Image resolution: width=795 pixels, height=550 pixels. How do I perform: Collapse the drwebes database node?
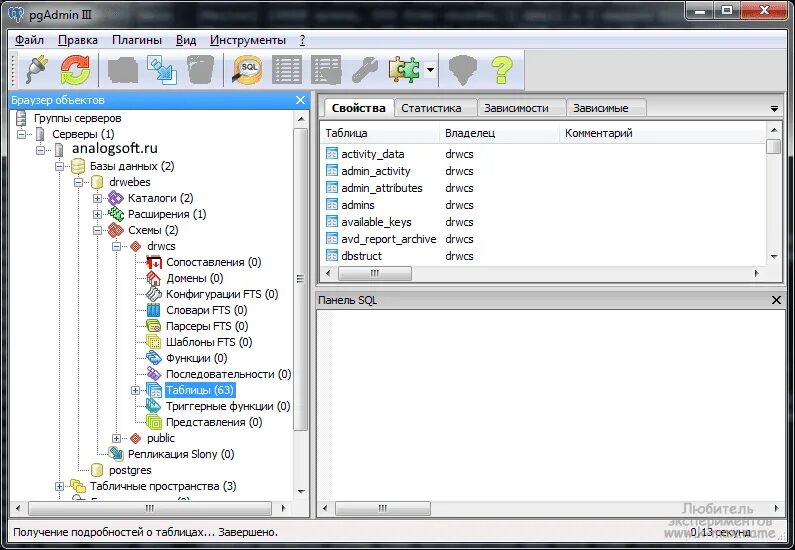pos(79,182)
